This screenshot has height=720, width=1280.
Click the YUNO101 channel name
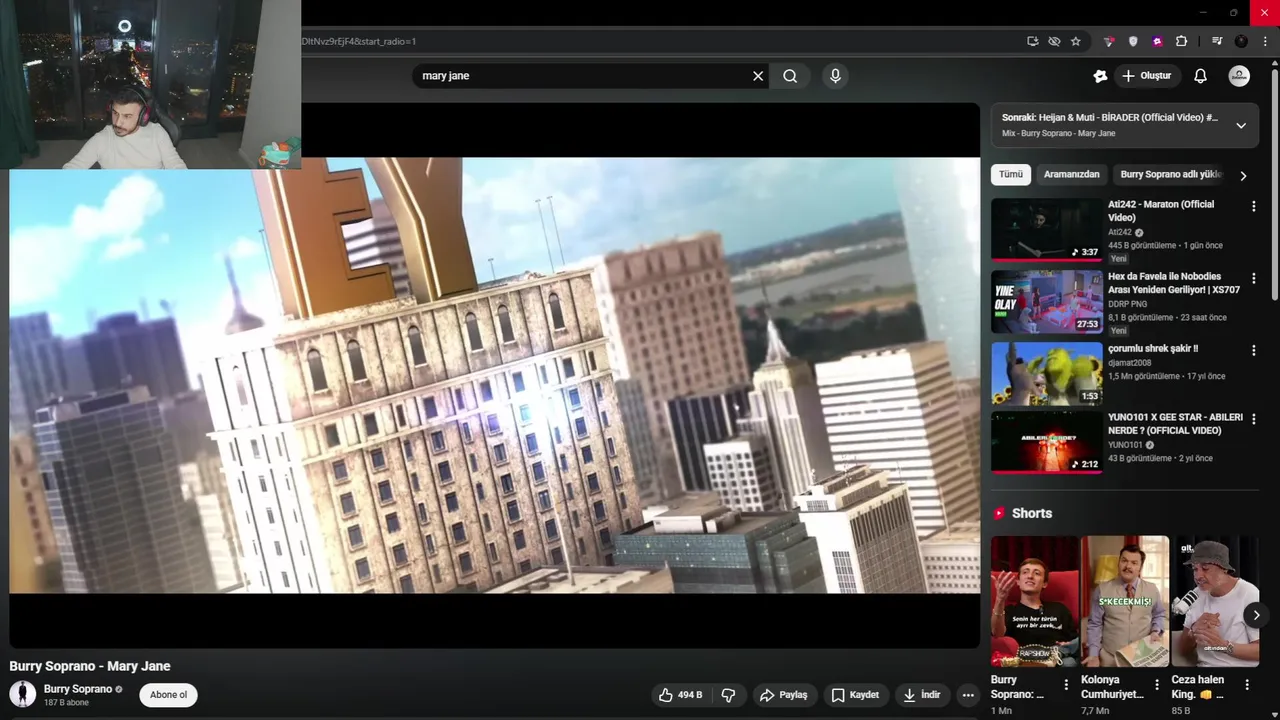click(x=1125, y=445)
